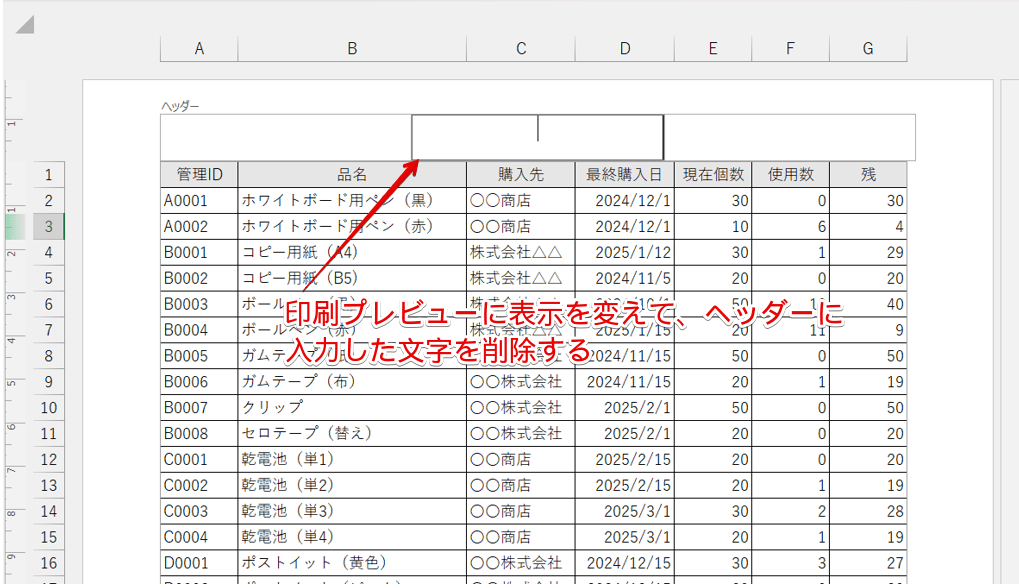Screen dimensions: 1019x588
Task: Click the cell containing ガムテープ（布）
Action: click(x=352, y=381)
